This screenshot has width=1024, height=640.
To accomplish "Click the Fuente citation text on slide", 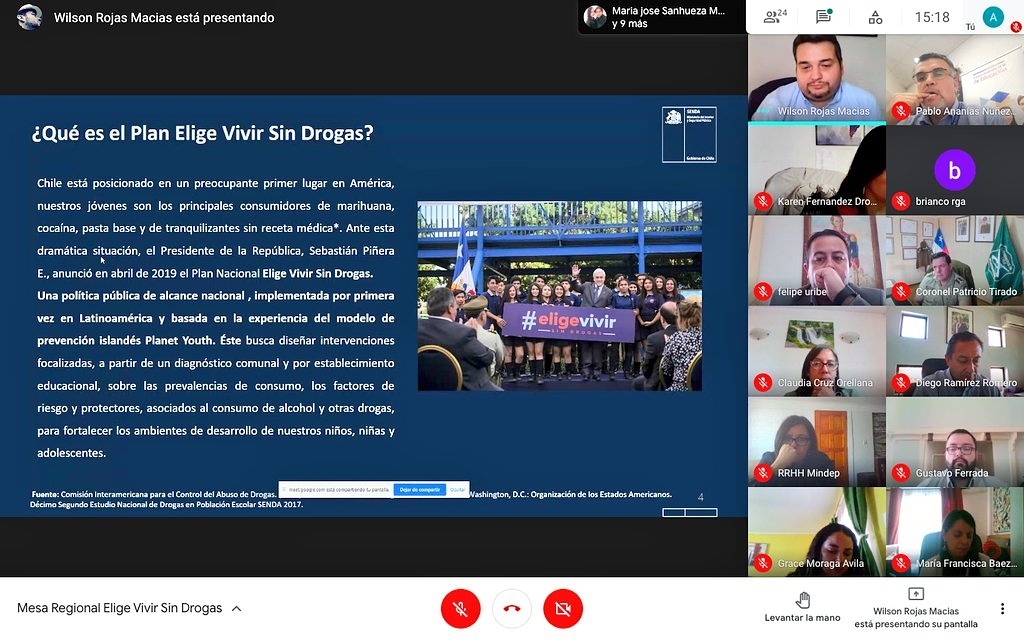I will click(351, 499).
